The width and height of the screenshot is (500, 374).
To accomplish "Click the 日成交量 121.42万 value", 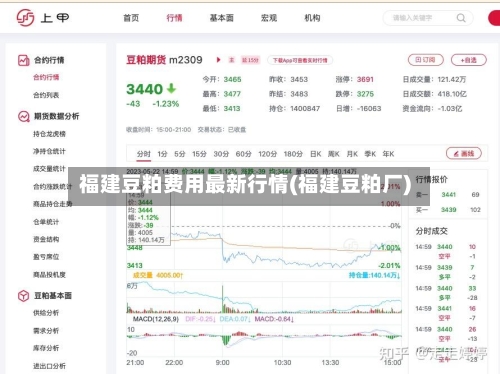I will [452, 80].
